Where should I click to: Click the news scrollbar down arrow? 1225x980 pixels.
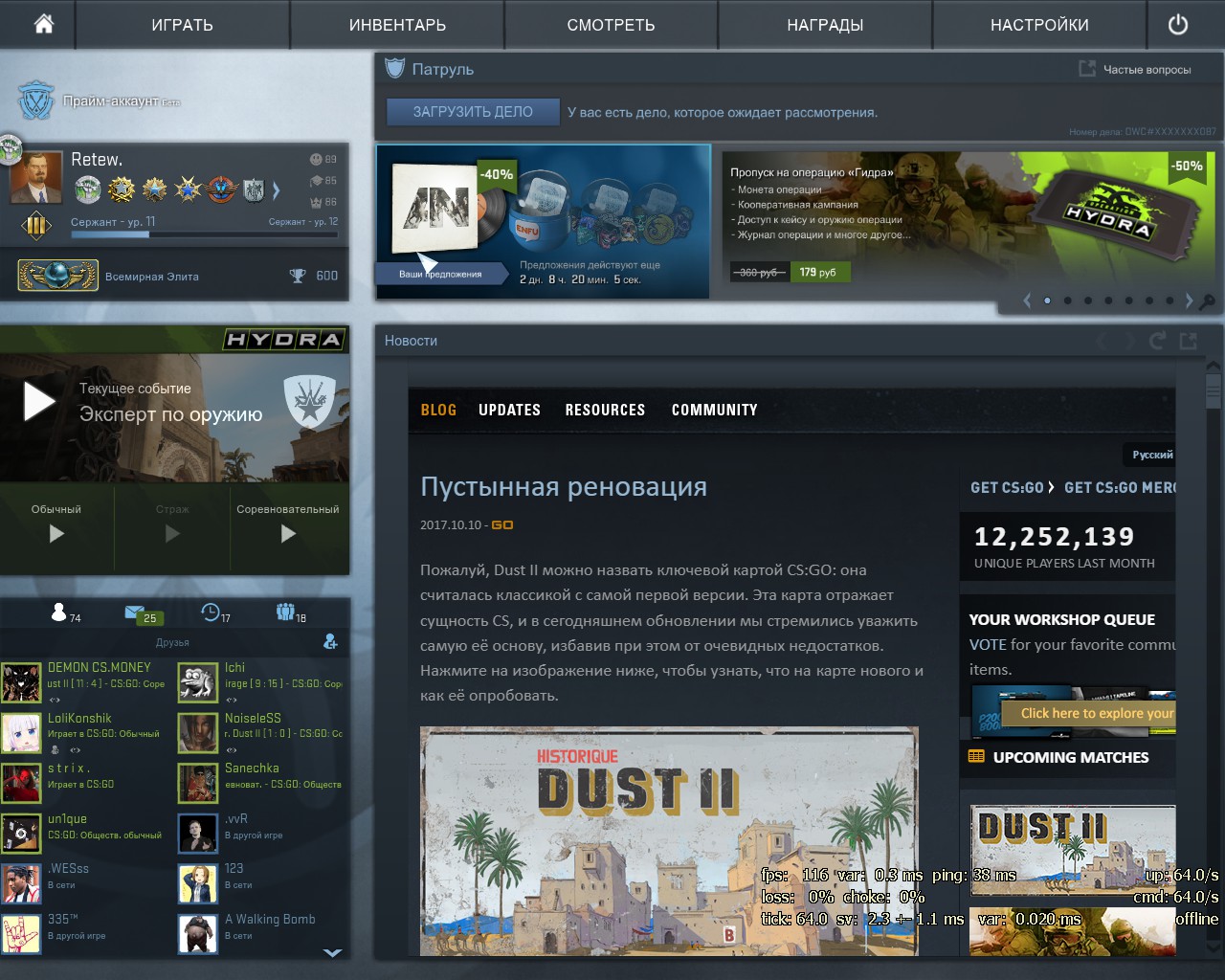tap(1214, 947)
